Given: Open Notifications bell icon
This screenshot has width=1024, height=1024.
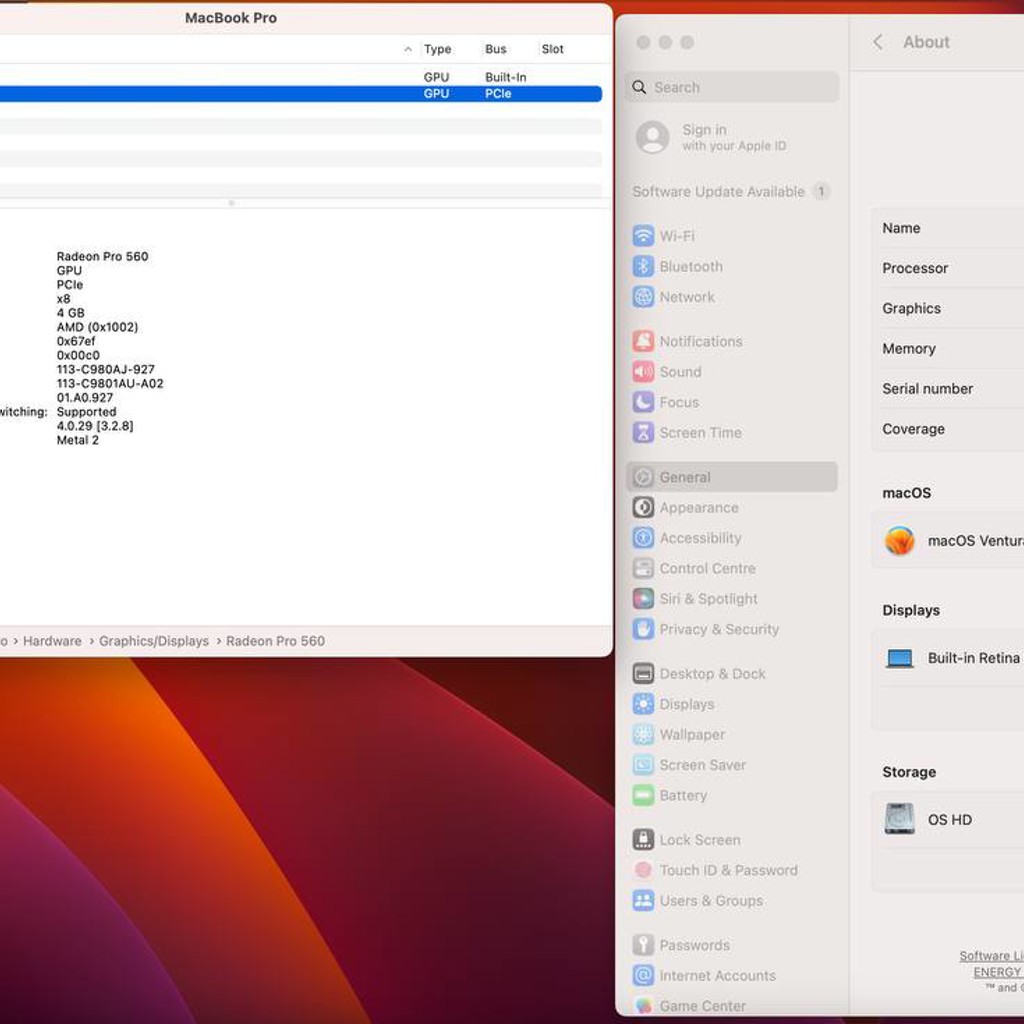Looking at the screenshot, I should point(643,341).
